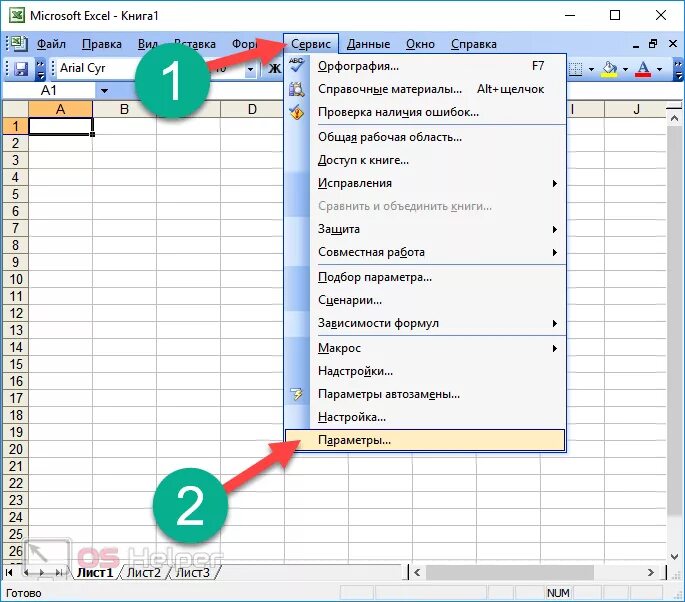
Task: Click the Excel application icon in title bar
Action: coord(17,16)
